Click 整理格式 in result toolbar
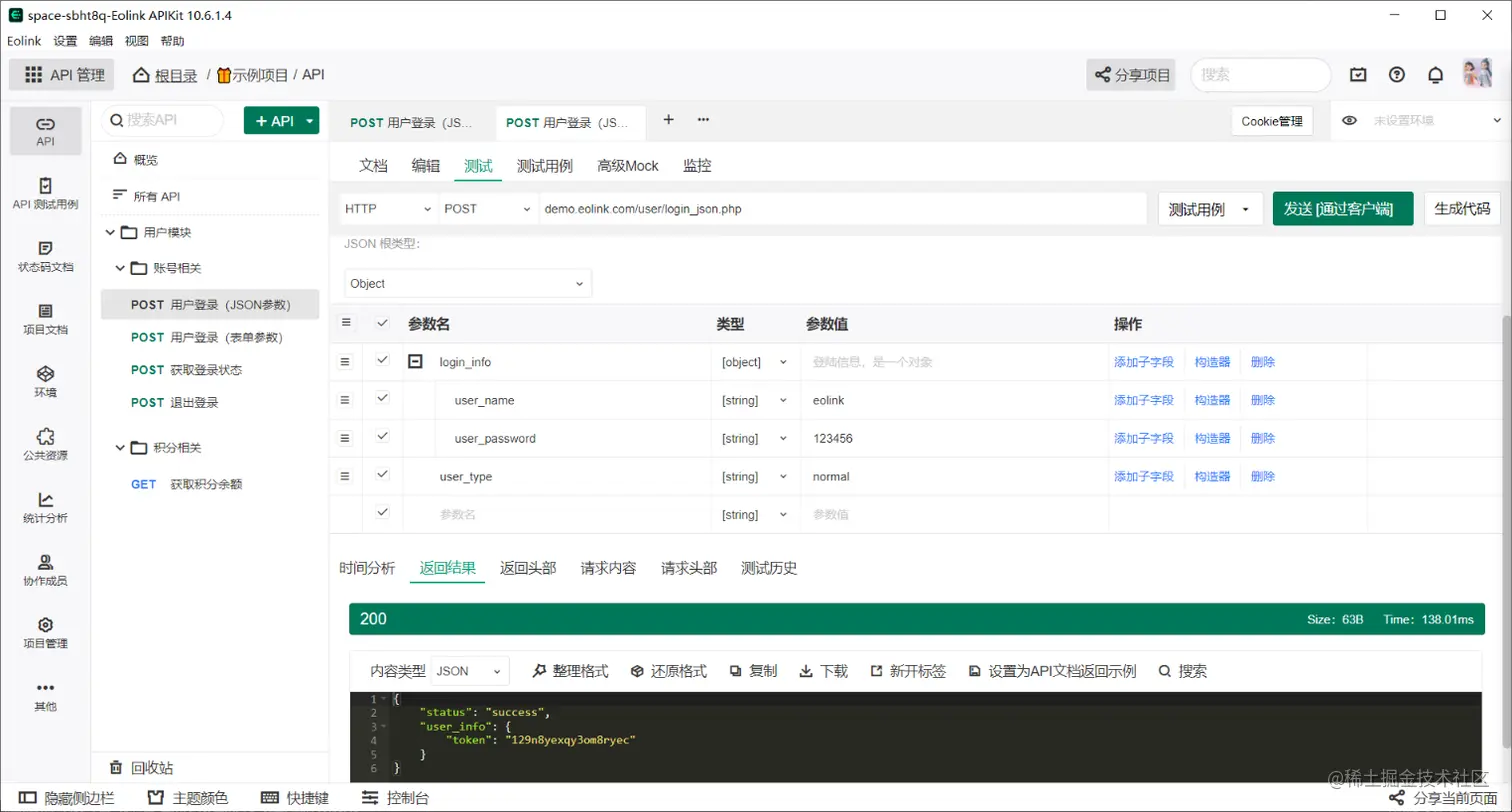The width and height of the screenshot is (1512, 812). [x=570, y=671]
